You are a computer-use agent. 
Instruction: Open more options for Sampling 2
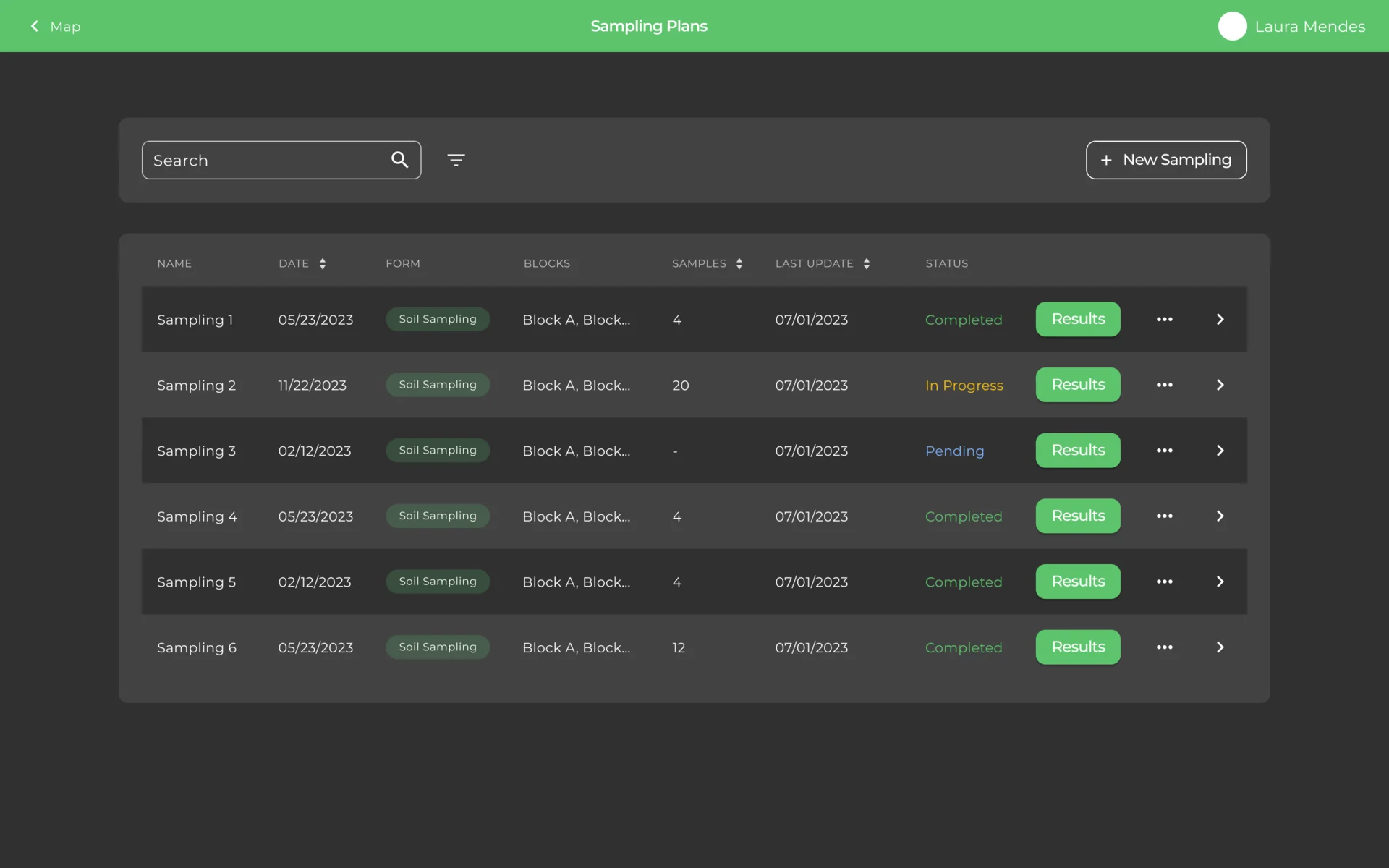pos(1164,385)
